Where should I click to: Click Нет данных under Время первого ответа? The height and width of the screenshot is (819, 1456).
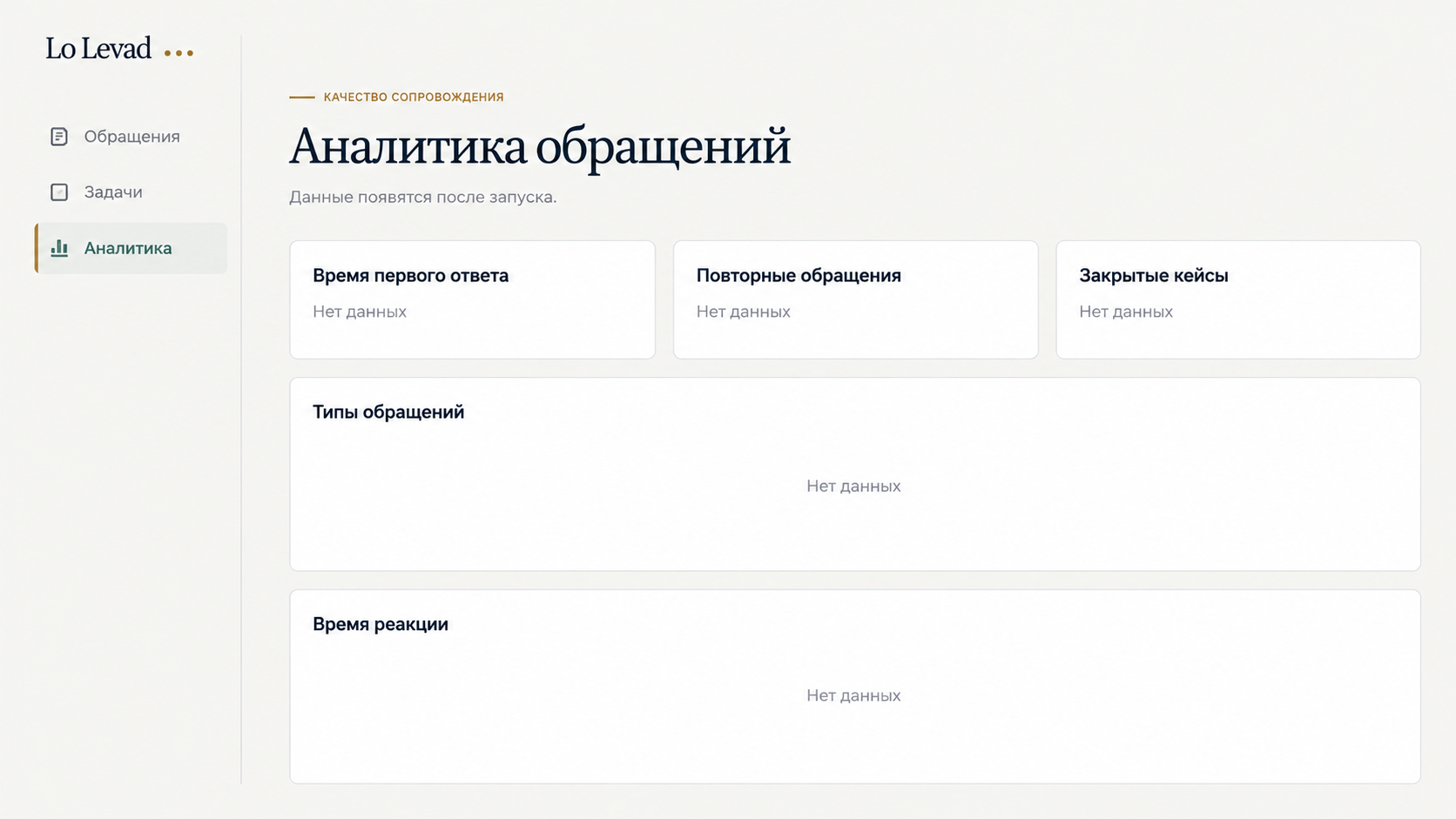pos(360,312)
